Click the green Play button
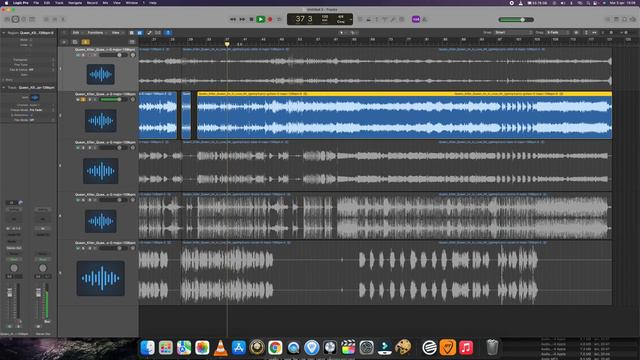 coord(260,19)
